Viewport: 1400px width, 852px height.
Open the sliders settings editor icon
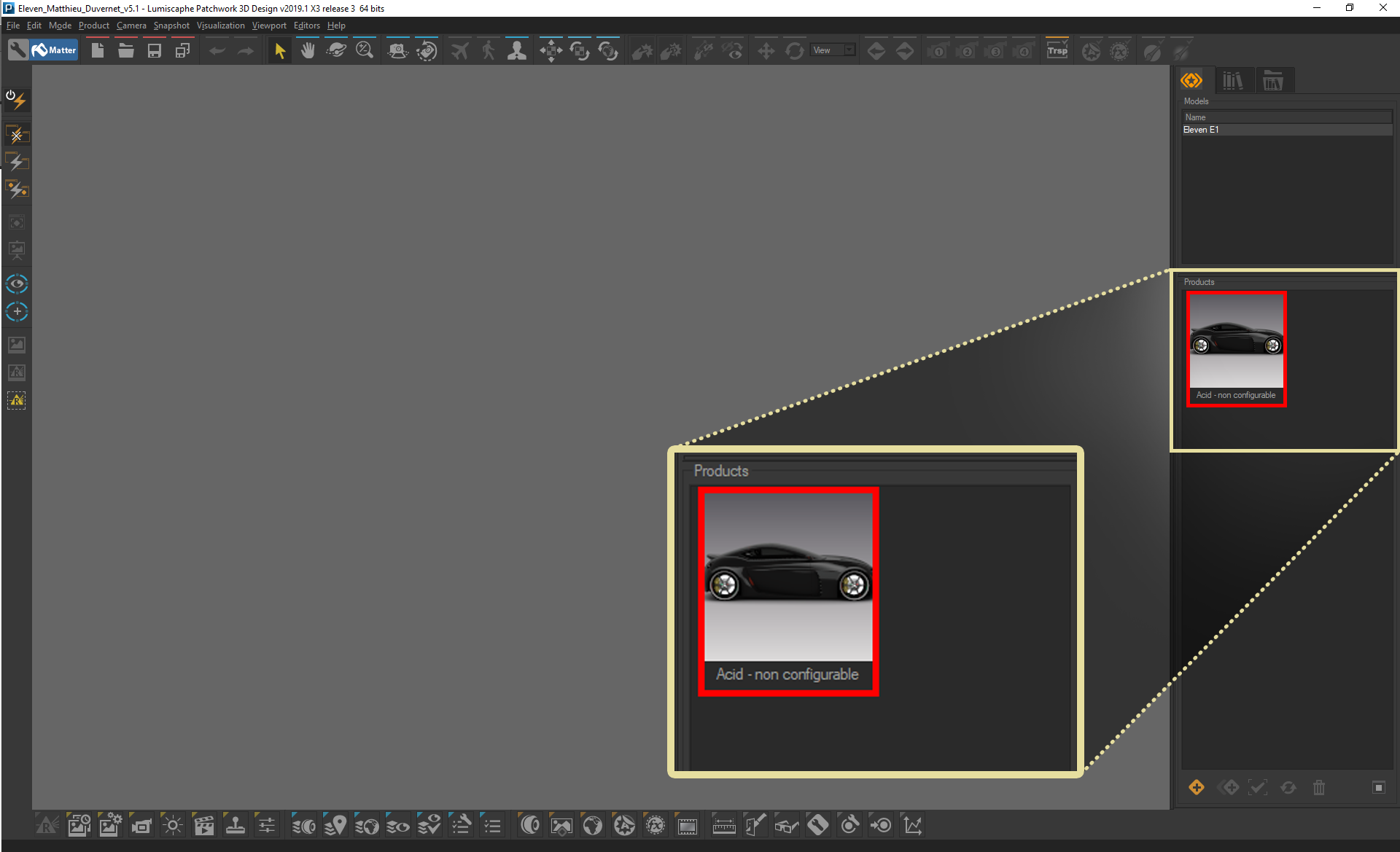coord(267,825)
